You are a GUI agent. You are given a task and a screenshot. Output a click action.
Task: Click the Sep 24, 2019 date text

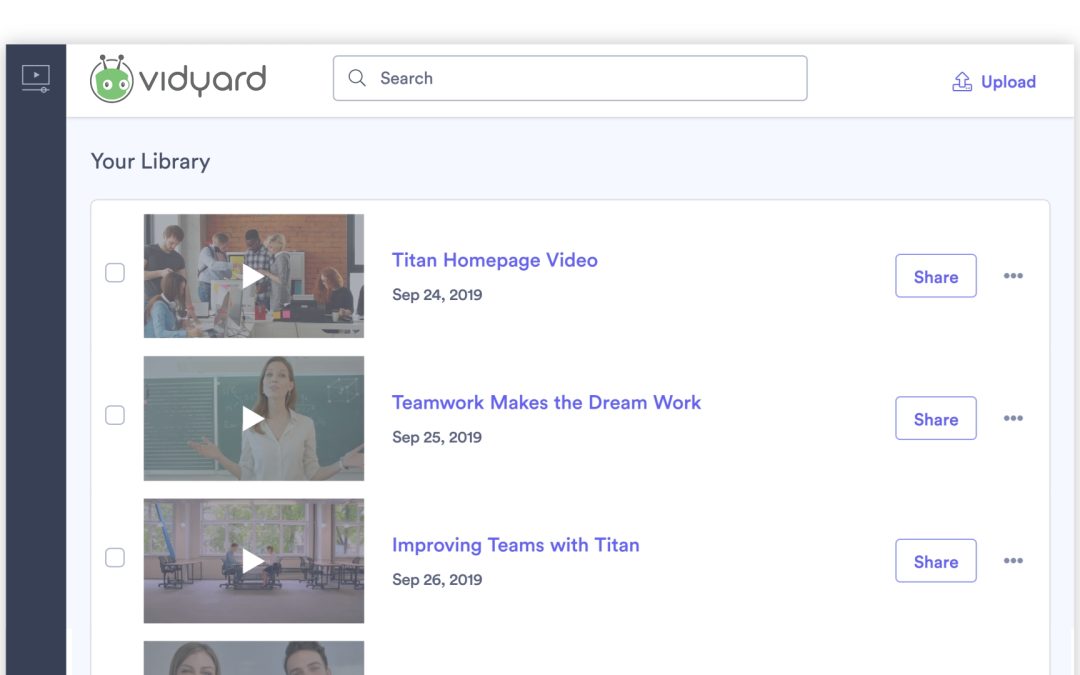437,295
